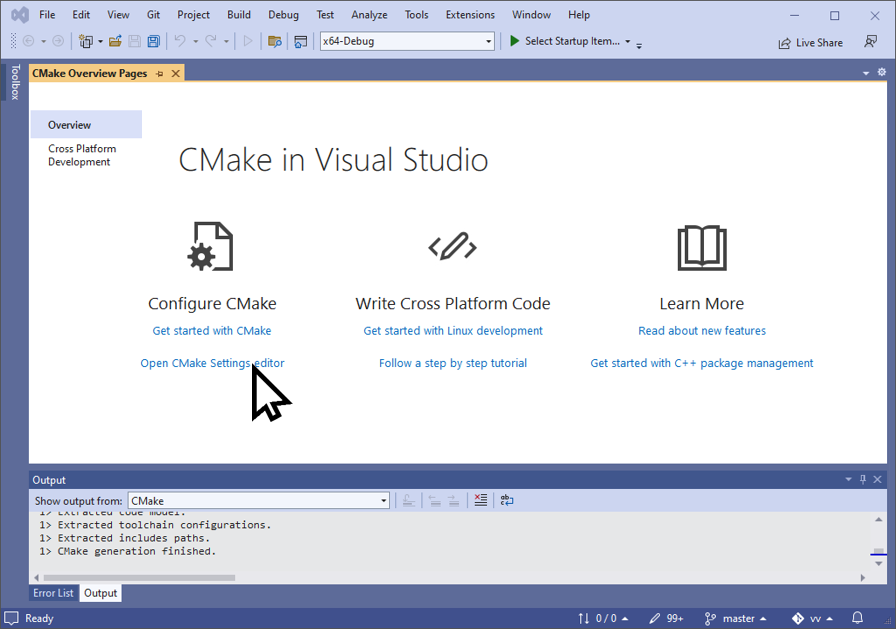Select the Overview page in sidebar

click(x=86, y=125)
